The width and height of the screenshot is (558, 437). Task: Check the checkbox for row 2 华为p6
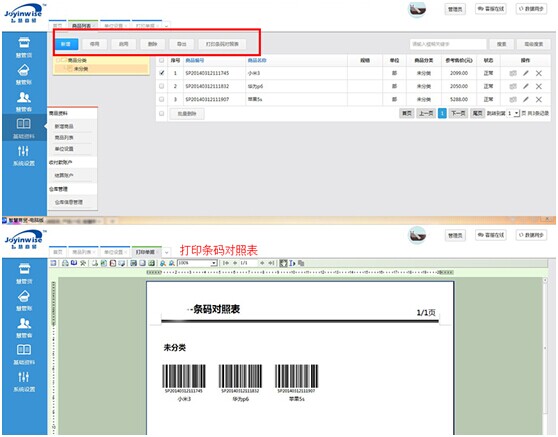[162, 86]
